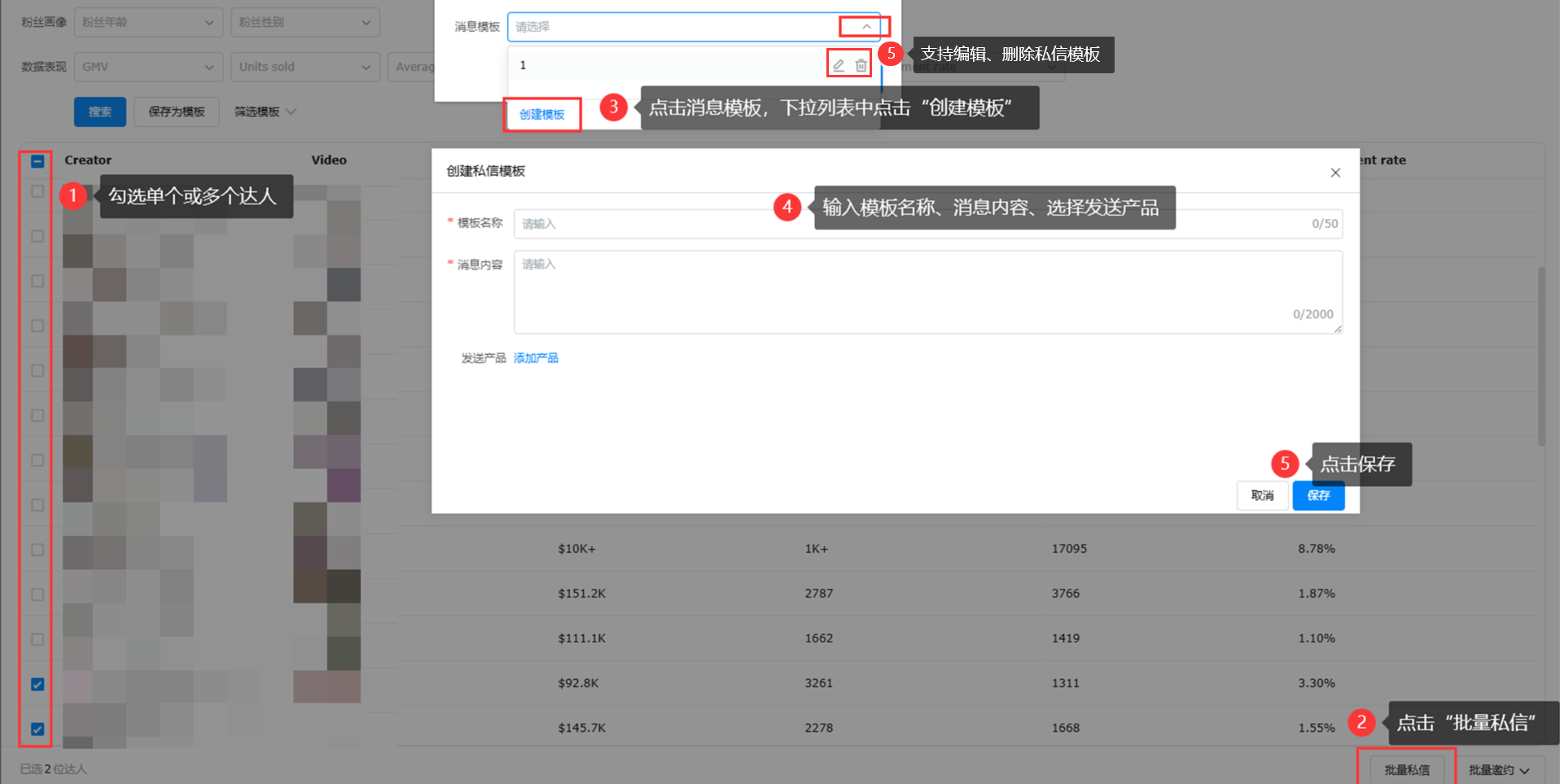Click the $111.1K GMV cell
This screenshot has width=1560, height=784.
point(581,638)
